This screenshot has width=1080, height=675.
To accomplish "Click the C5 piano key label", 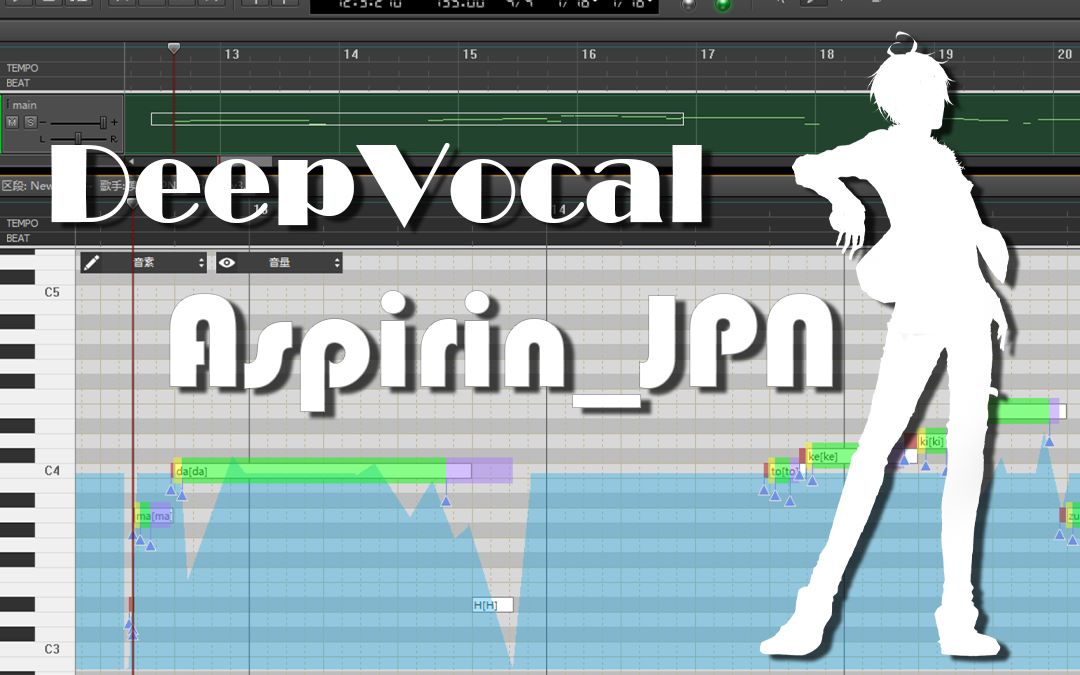I will [x=52, y=292].
